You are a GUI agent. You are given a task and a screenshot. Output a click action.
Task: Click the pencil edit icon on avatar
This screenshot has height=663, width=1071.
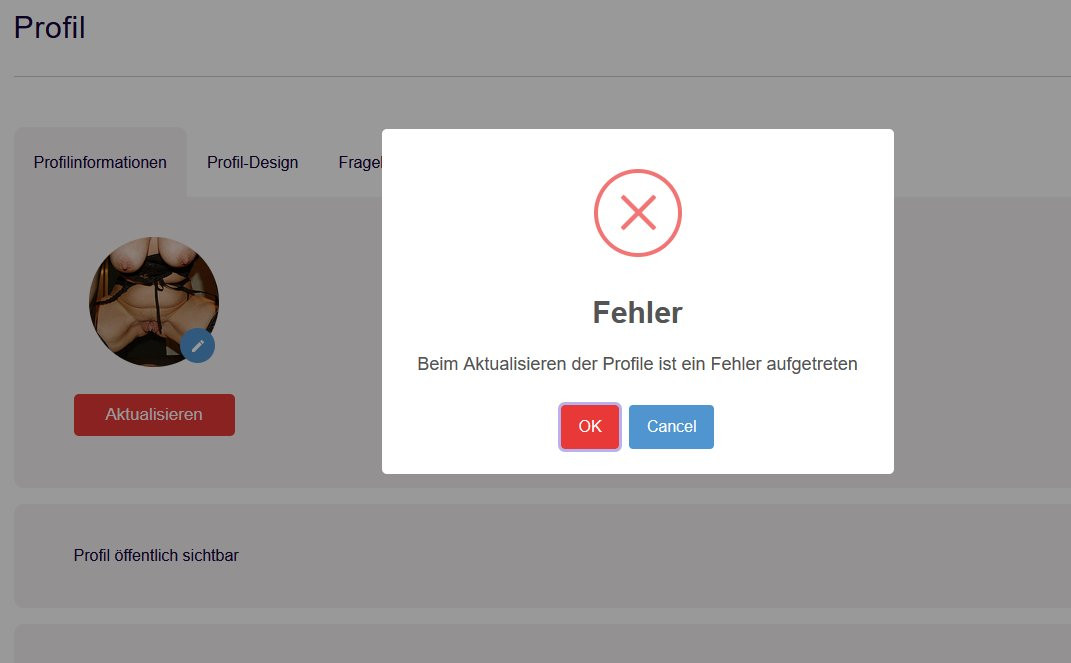click(198, 345)
